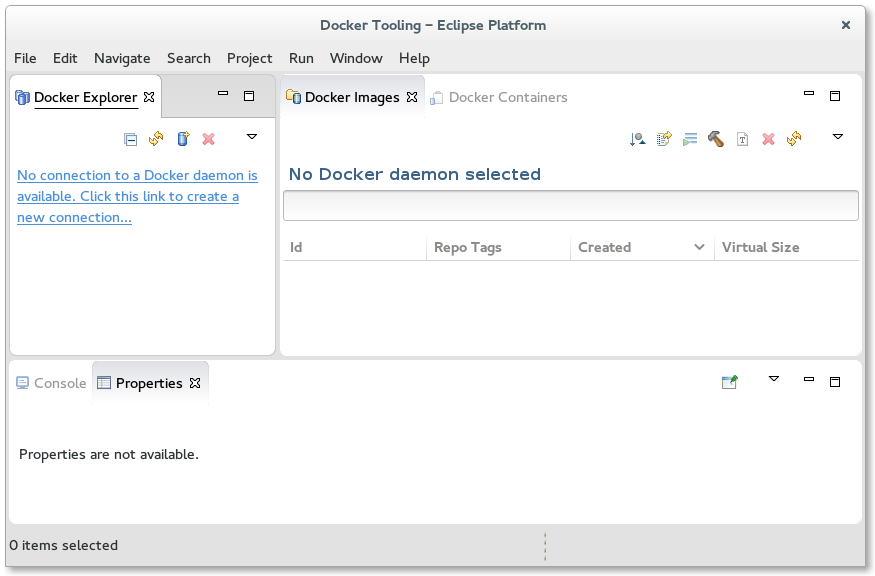This screenshot has width=875, height=576.
Task: Pin the Properties view to selection
Action: point(730,382)
